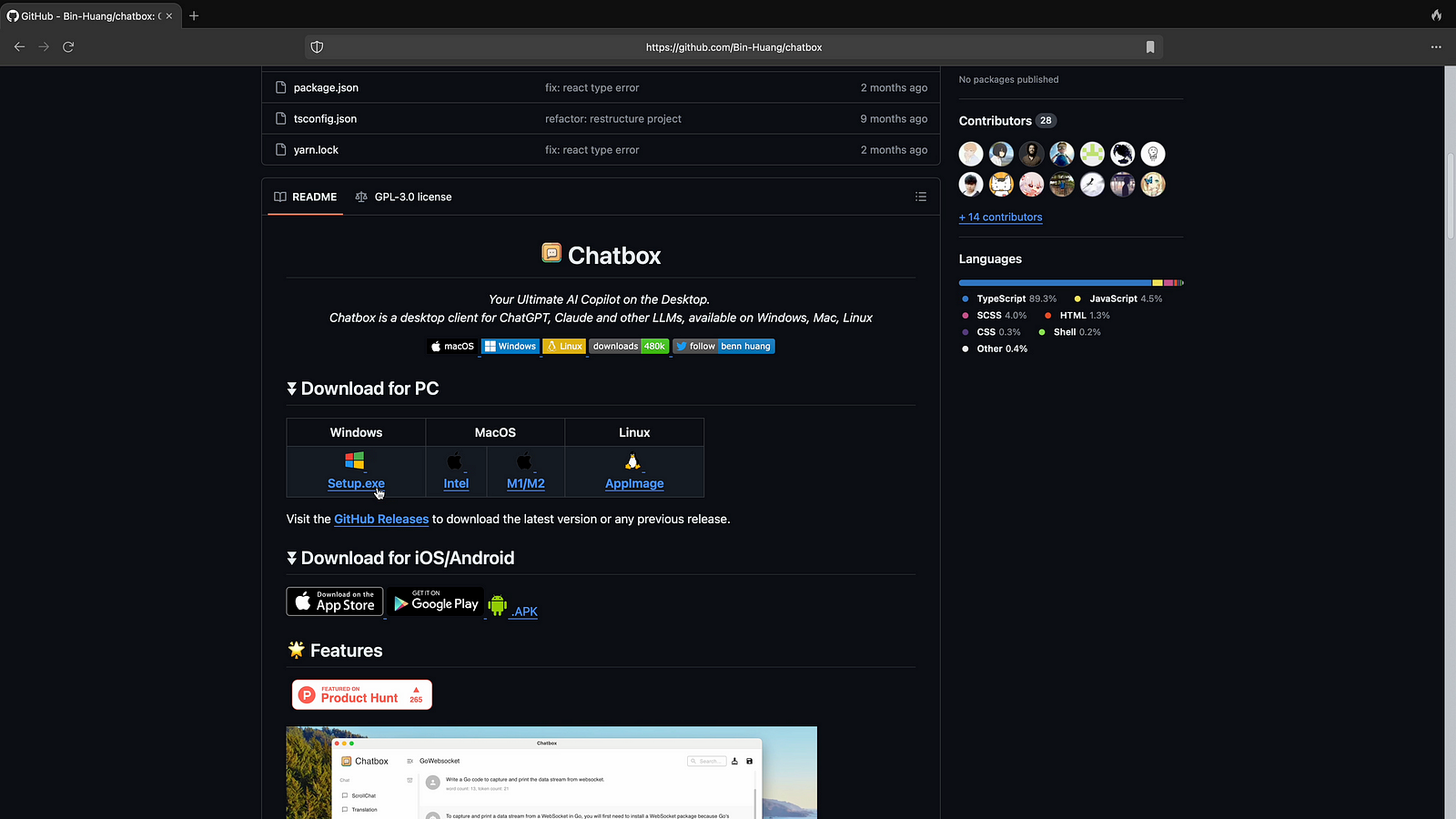Open the GitHub Releases link
1456x819 pixels.
click(381, 519)
